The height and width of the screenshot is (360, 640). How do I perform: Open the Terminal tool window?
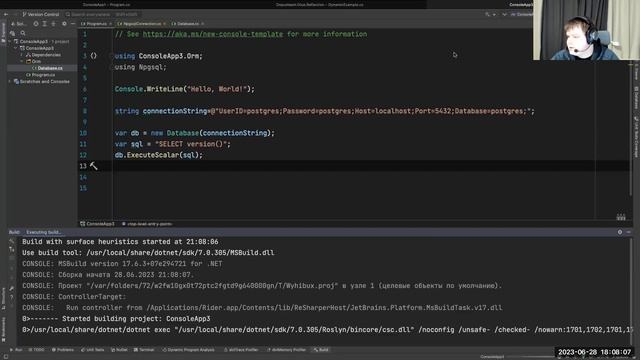(144, 350)
